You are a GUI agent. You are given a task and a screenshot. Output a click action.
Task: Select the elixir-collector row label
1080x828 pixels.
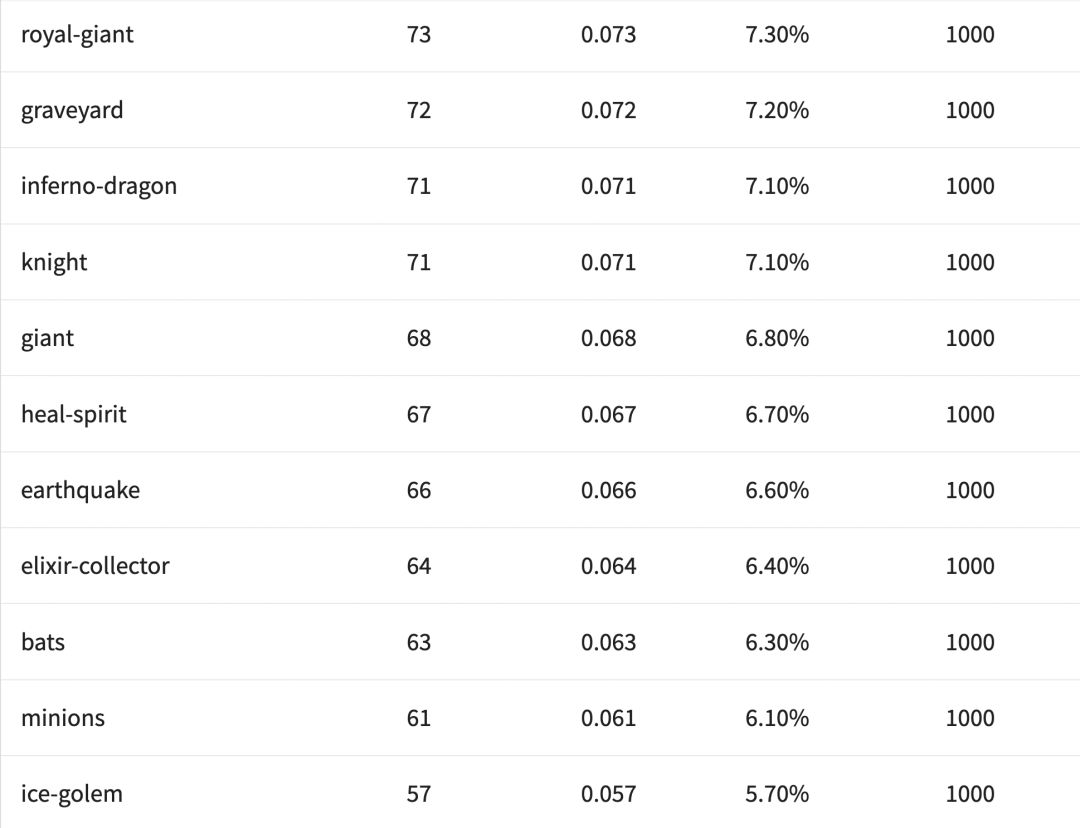click(x=95, y=566)
